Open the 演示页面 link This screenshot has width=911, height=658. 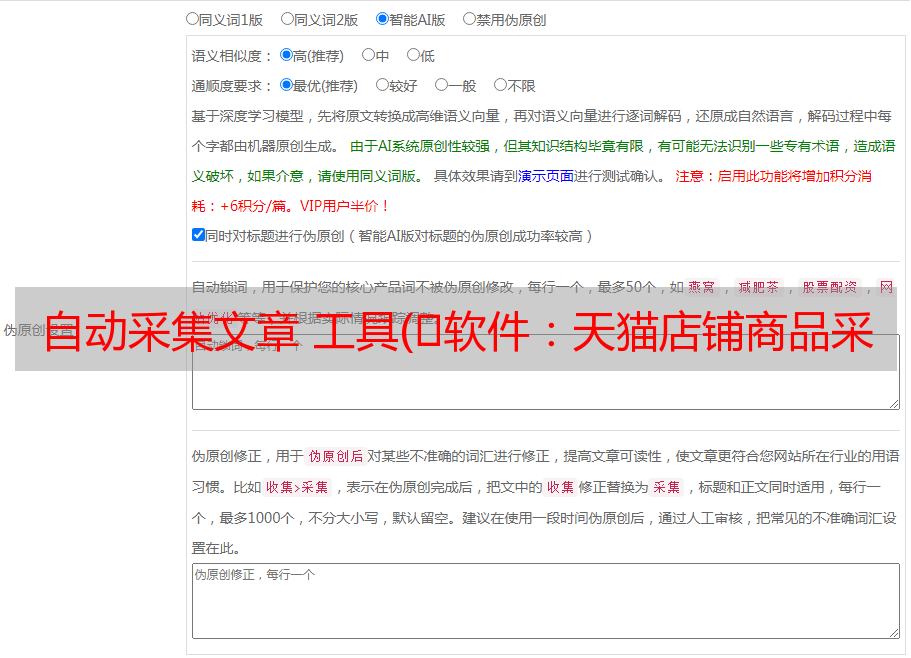[x=545, y=176]
